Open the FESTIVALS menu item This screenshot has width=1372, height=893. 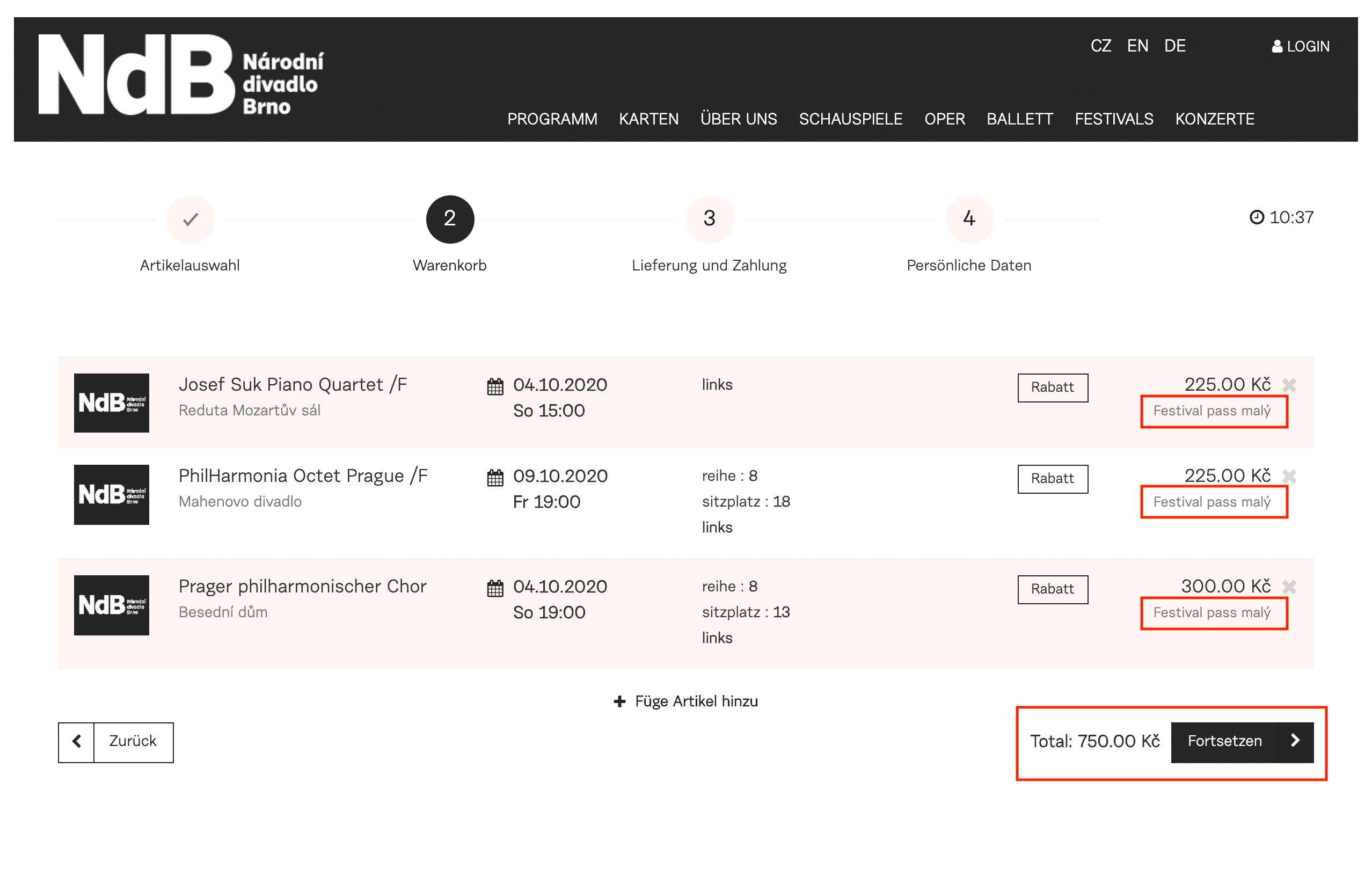coord(1114,119)
